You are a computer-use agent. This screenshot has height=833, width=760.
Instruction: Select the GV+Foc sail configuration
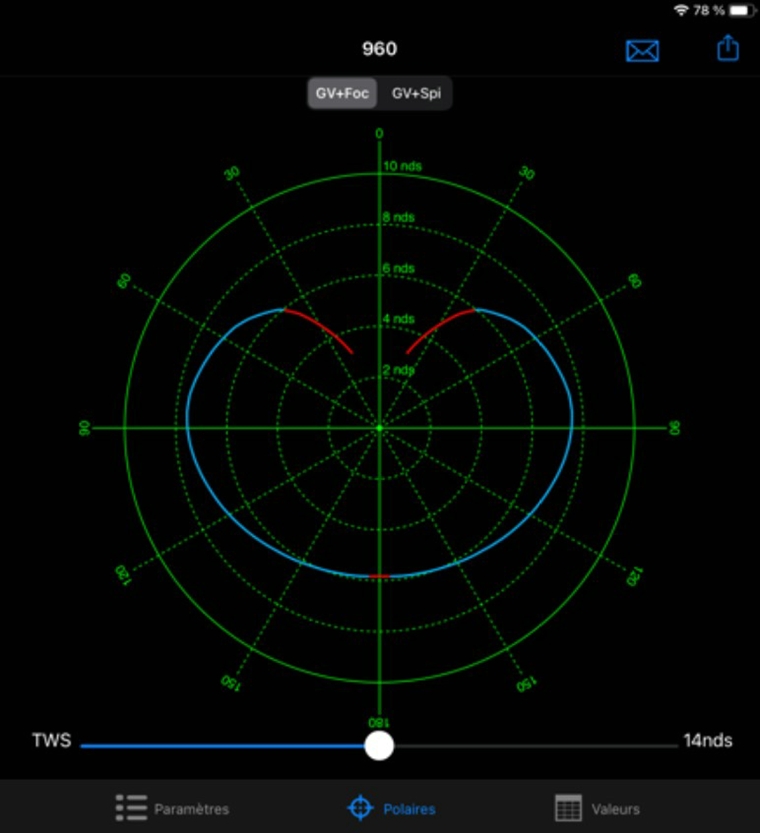[342, 94]
